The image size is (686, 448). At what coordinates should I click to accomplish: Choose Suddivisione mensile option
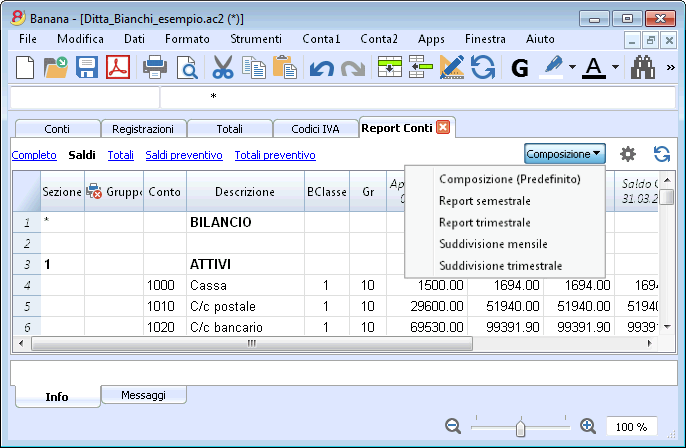[493, 244]
